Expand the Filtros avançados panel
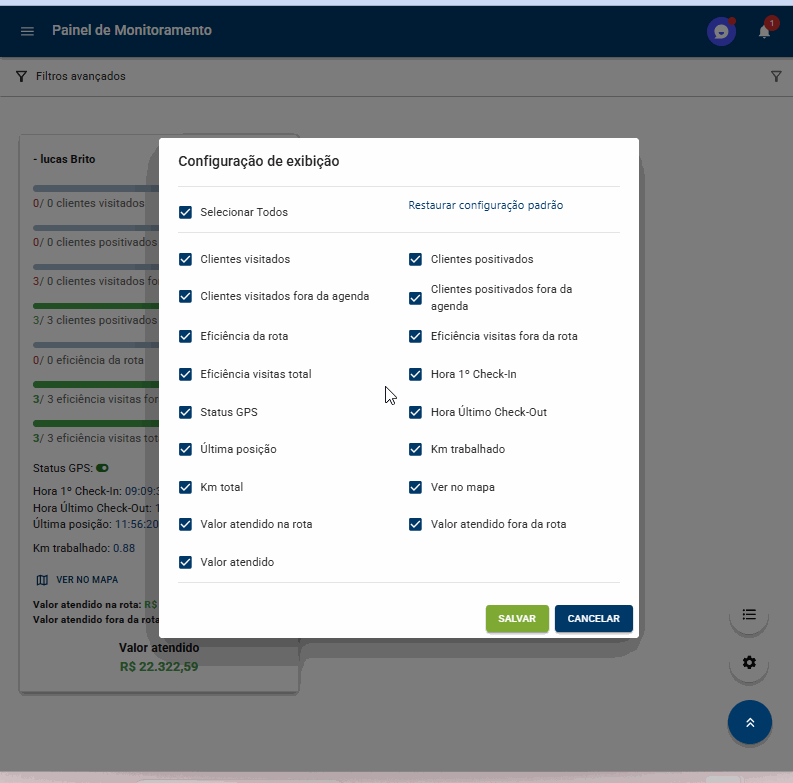 [x=396, y=76]
